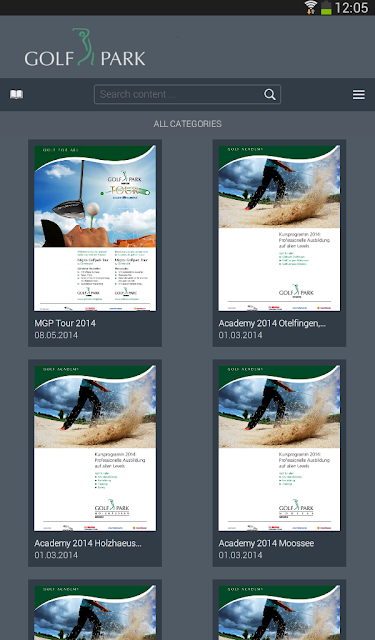Open the library book icon
375x640 pixels.
16,94
